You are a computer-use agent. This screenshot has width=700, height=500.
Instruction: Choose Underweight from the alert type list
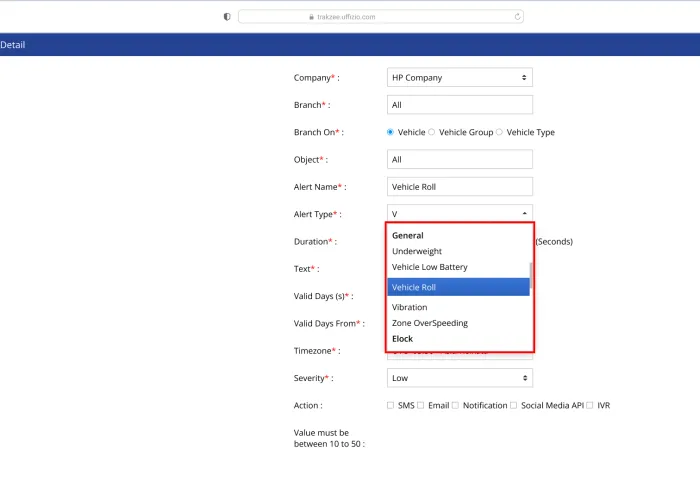[417, 252]
